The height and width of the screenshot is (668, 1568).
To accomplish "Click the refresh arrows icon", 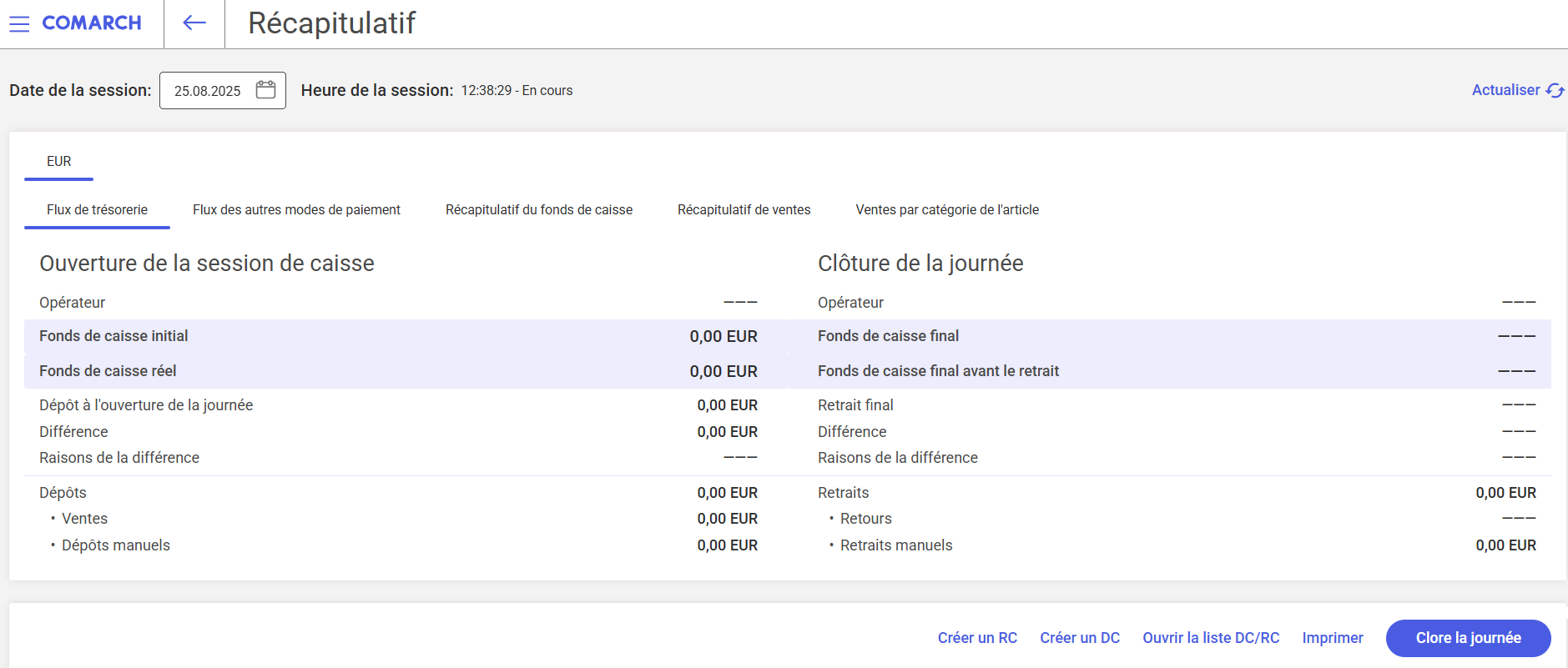I will pyautogui.click(x=1555, y=90).
